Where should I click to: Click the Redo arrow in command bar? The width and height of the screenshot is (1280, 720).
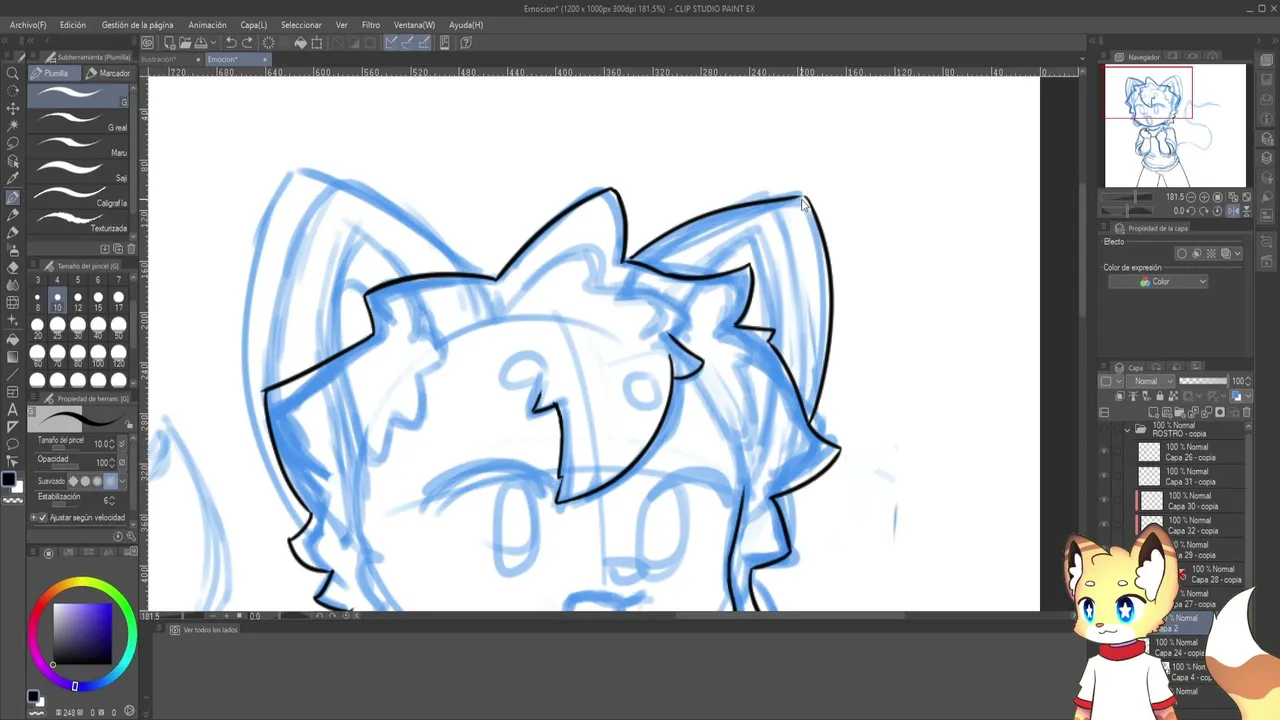click(247, 42)
